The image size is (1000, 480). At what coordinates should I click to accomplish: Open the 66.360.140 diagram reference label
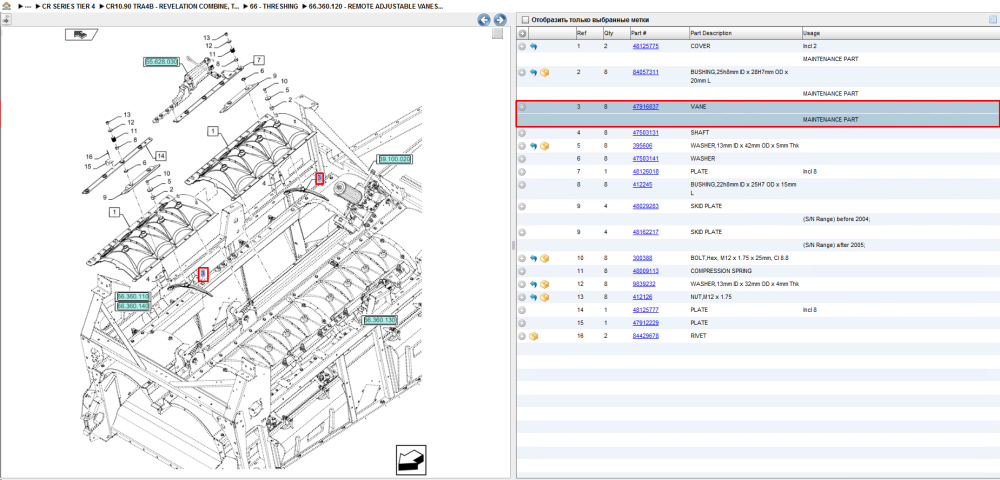pyautogui.click(x=133, y=307)
